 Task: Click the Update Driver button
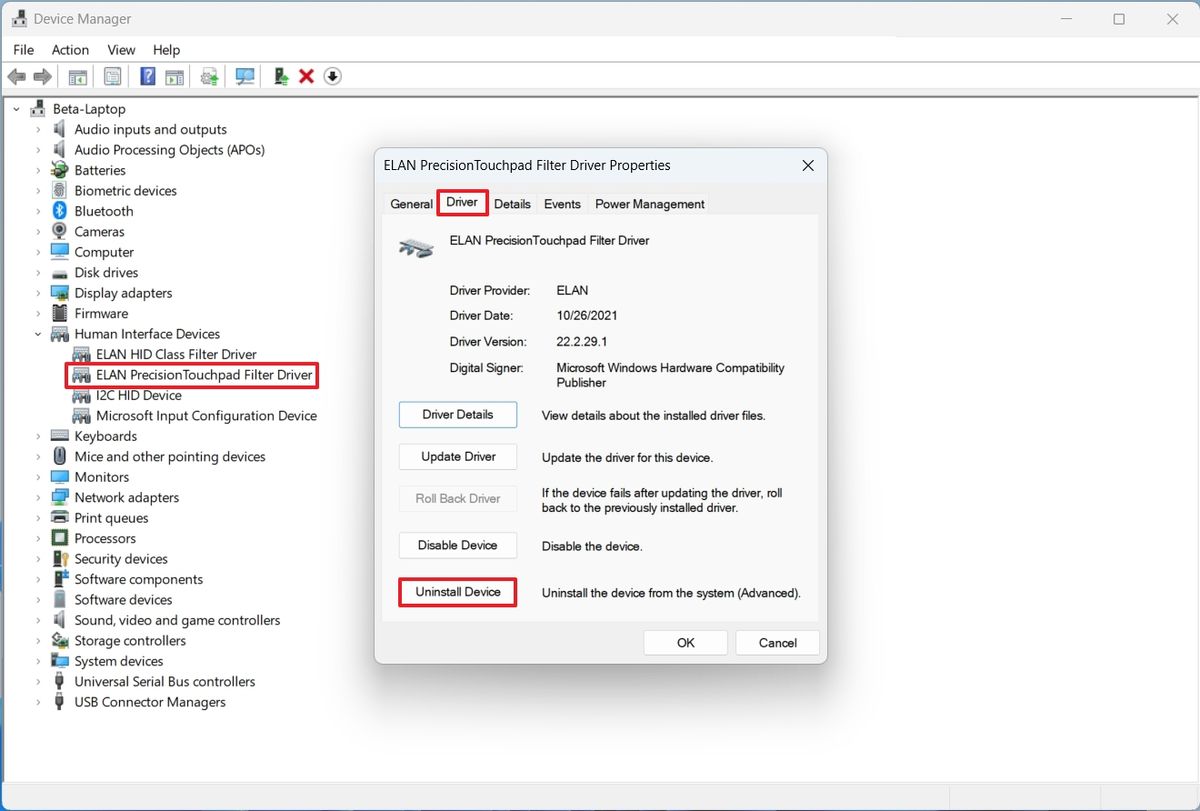coord(457,456)
